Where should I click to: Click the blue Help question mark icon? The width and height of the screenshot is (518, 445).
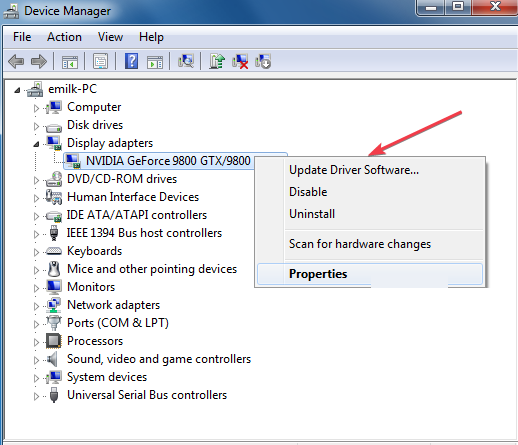[x=131, y=61]
